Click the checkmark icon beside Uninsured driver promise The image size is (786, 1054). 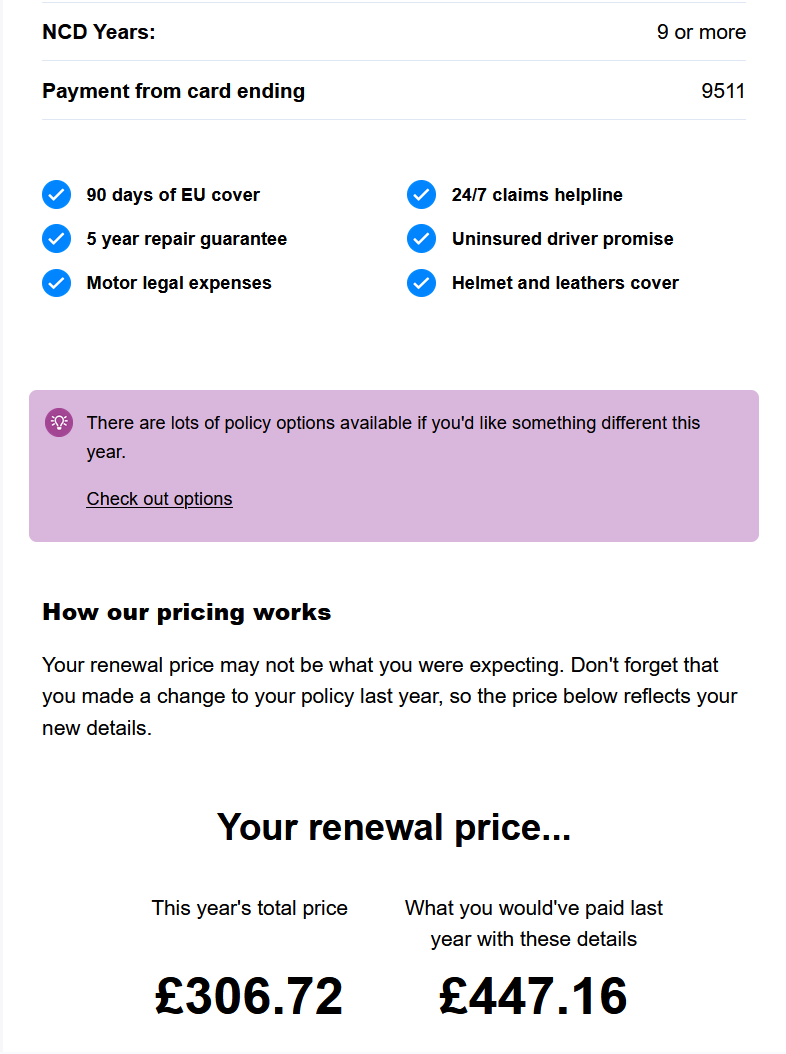click(x=421, y=239)
